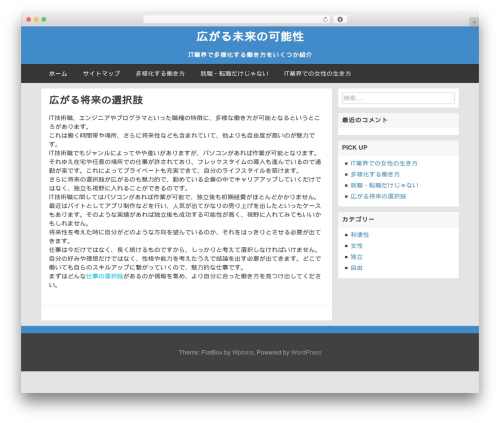The height and width of the screenshot is (423, 500).
Task: Follow the 仕事の選択肢 link in article
Action: point(105,276)
